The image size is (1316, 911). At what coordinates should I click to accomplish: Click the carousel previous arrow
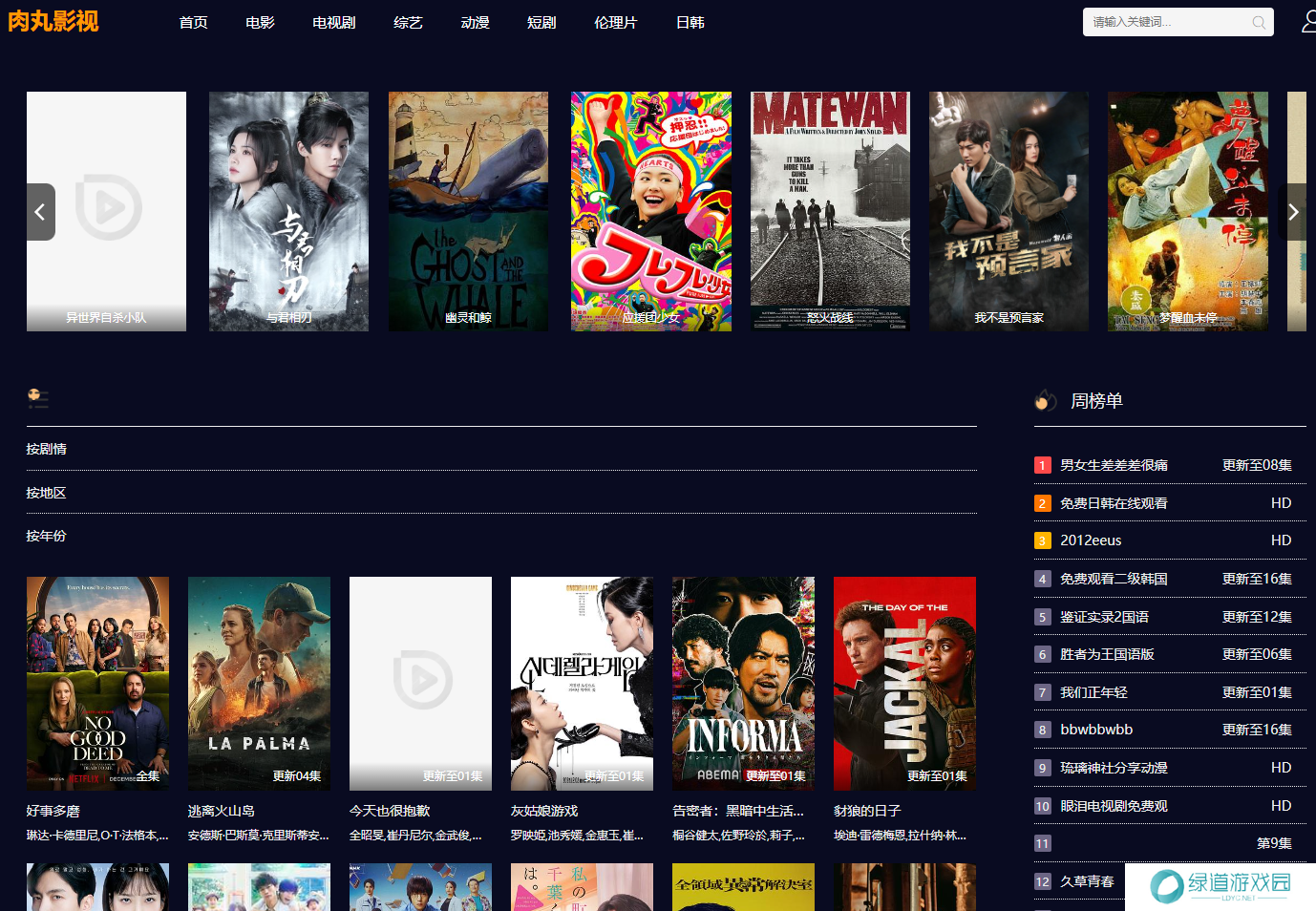click(40, 212)
